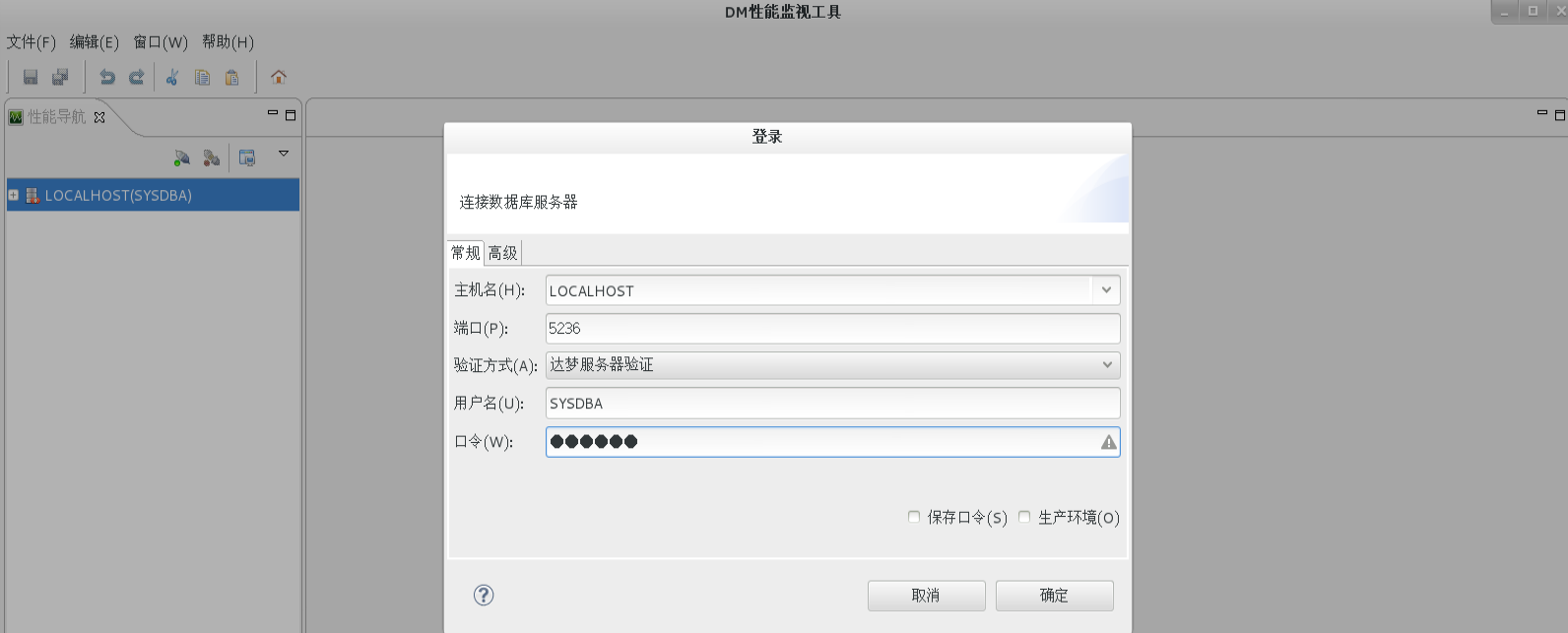Click the disconnect plug icon in navigation panel
Screen dimensions: 1568x633
pyautogui.click(x=211, y=158)
